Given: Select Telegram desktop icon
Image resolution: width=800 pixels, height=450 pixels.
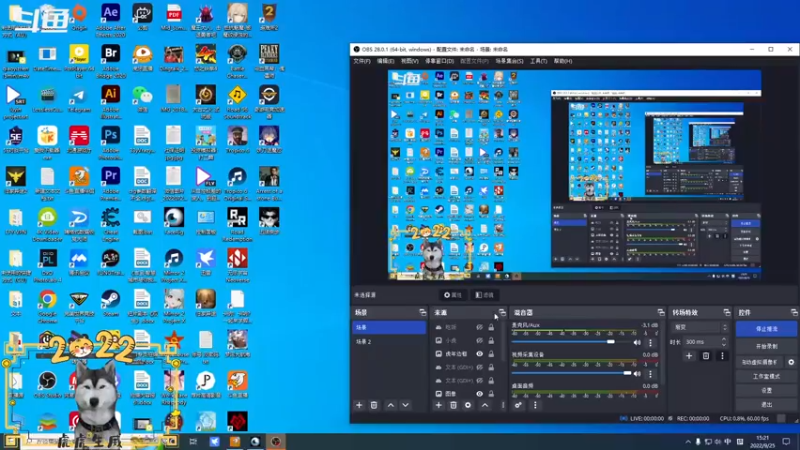Looking at the screenshot, I should (x=79, y=99).
